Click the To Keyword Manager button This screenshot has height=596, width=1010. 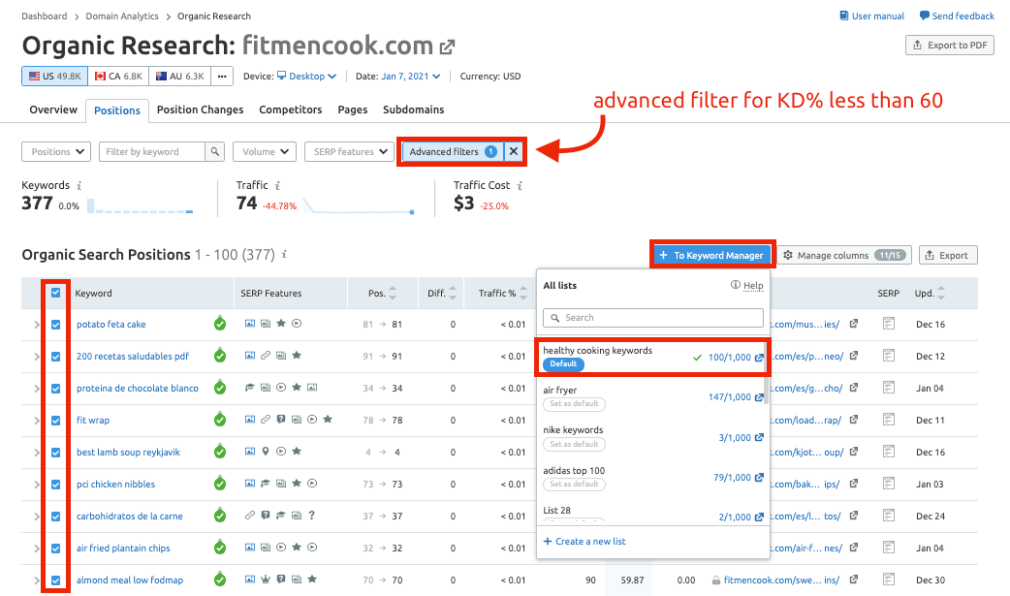pyautogui.click(x=712, y=255)
